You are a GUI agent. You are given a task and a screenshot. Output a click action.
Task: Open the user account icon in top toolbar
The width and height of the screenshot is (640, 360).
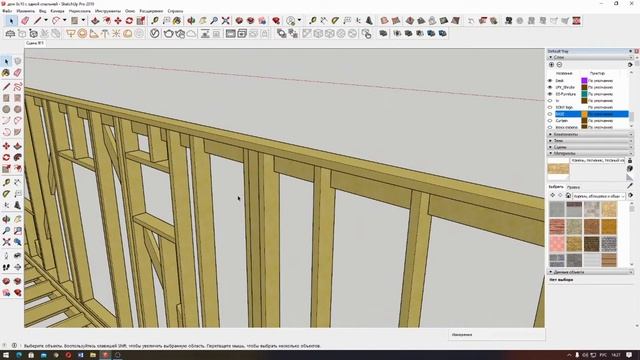coord(291,20)
